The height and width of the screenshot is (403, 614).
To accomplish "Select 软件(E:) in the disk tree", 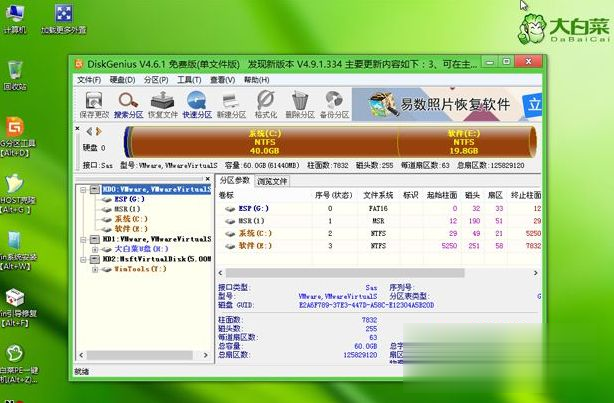I will tap(129, 228).
